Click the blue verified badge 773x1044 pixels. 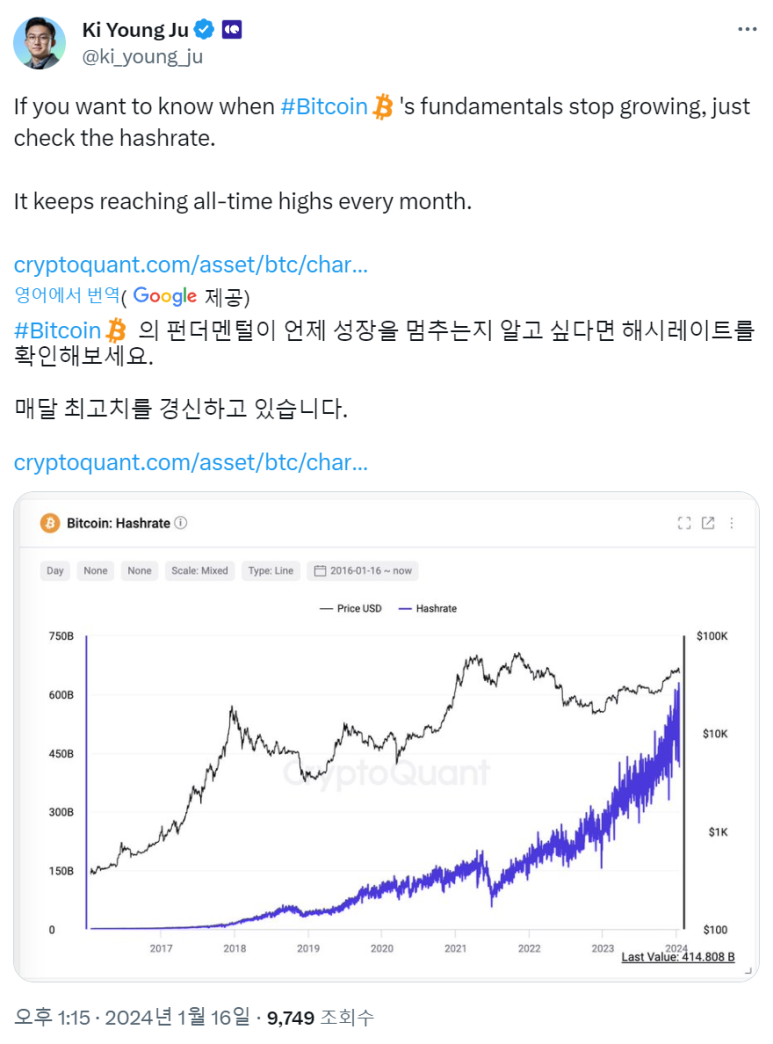point(204,29)
